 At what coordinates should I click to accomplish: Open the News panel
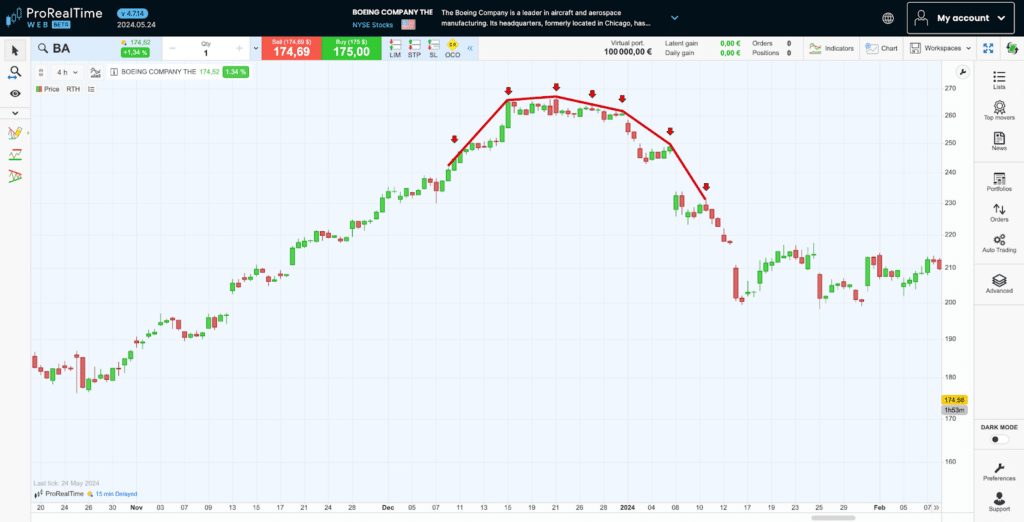click(x=999, y=141)
